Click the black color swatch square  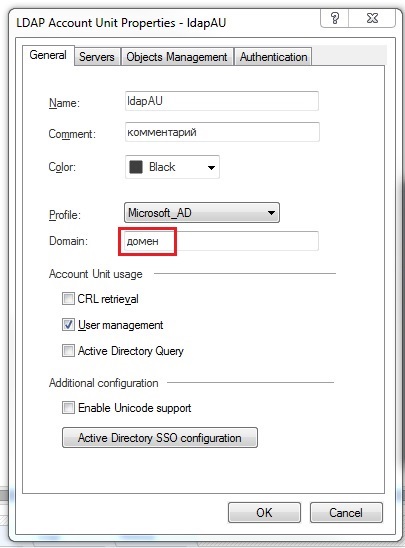pos(136,167)
